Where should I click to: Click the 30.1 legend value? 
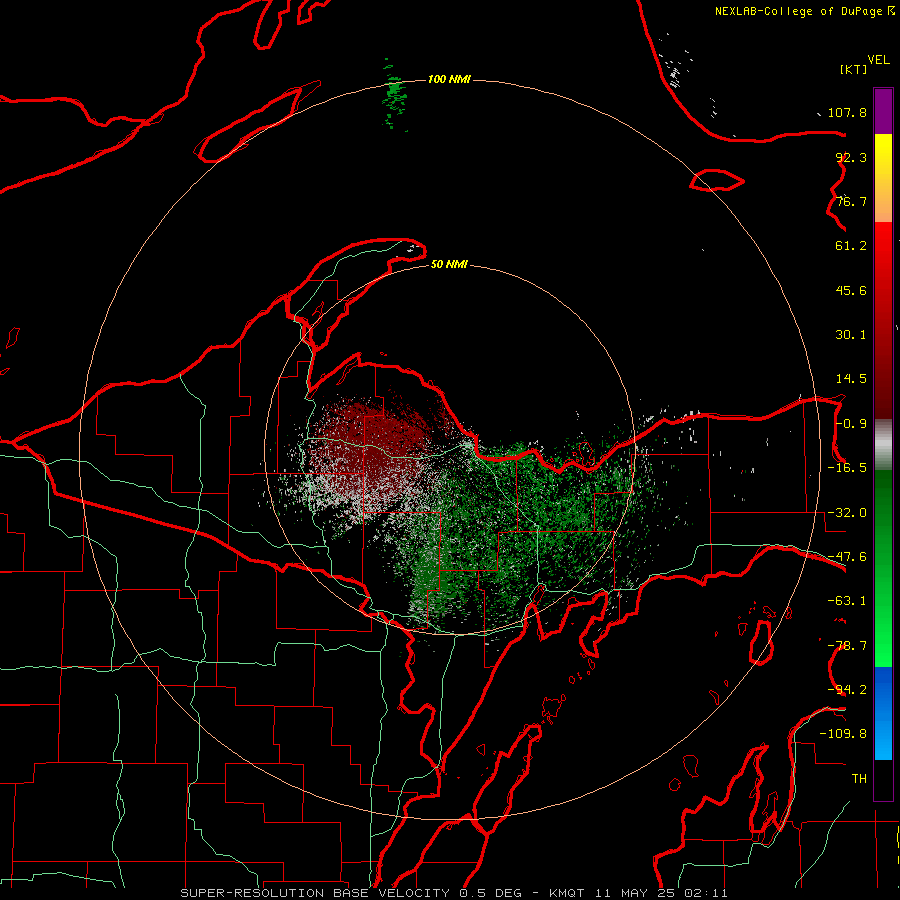[851, 335]
